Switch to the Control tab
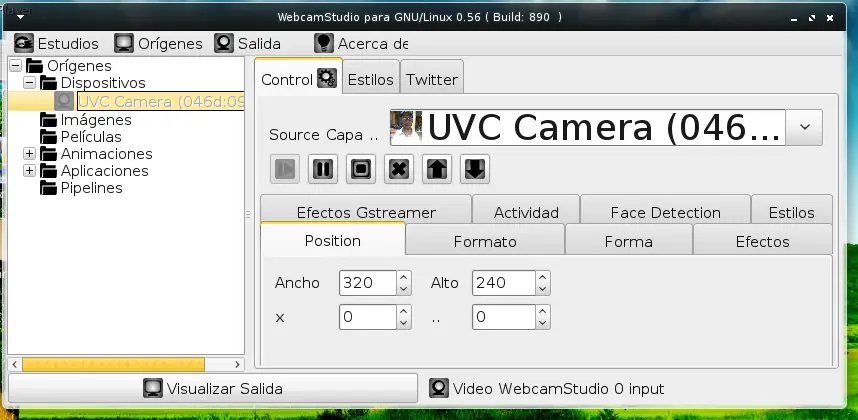Image resolution: width=858 pixels, height=420 pixels. click(298, 80)
